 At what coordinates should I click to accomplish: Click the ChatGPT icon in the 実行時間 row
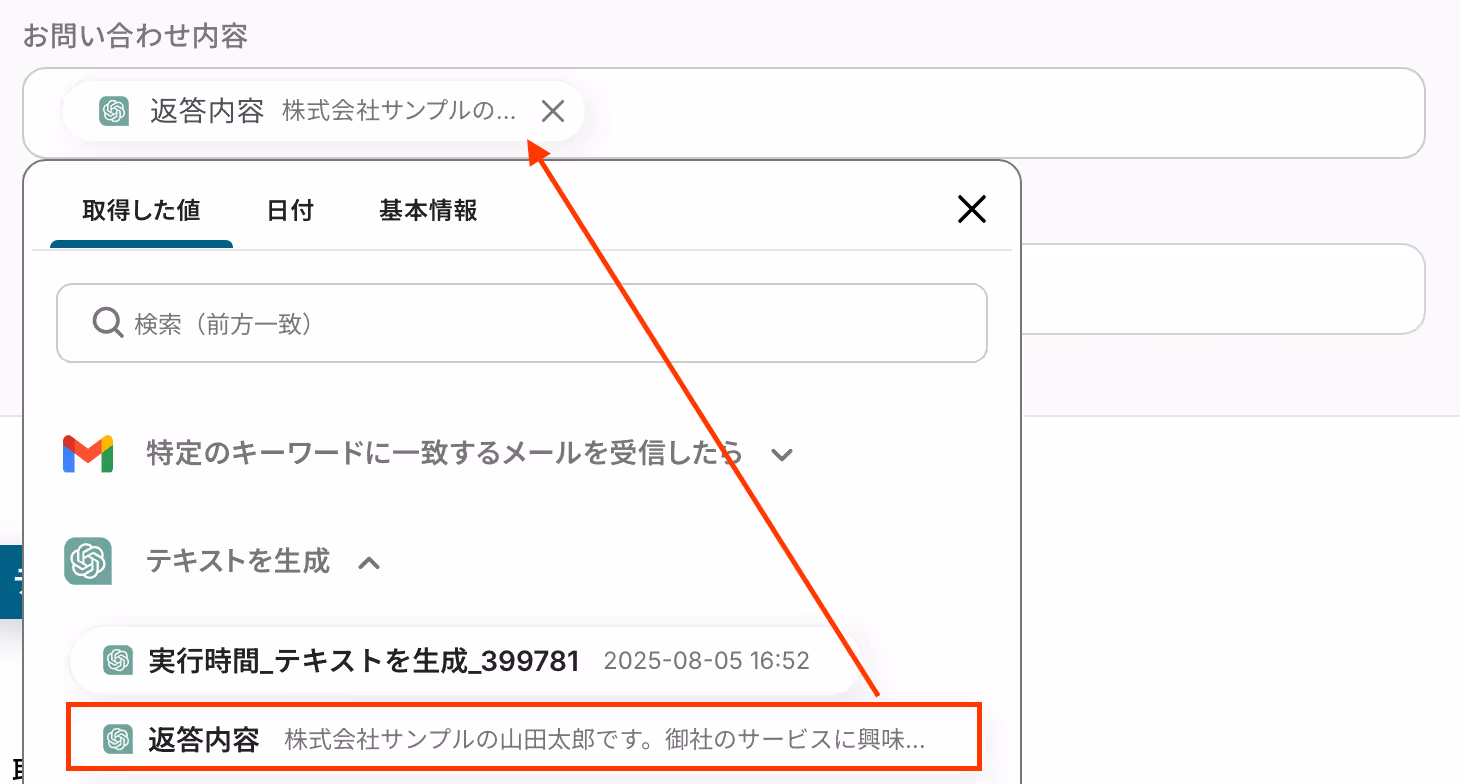pos(118,661)
